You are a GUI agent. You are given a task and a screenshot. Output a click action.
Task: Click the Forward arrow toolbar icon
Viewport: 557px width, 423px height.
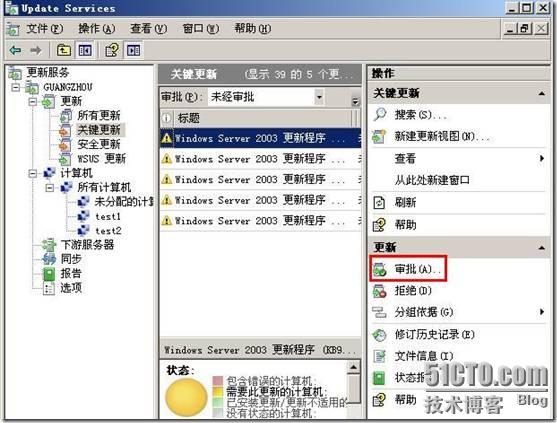[x=35, y=50]
